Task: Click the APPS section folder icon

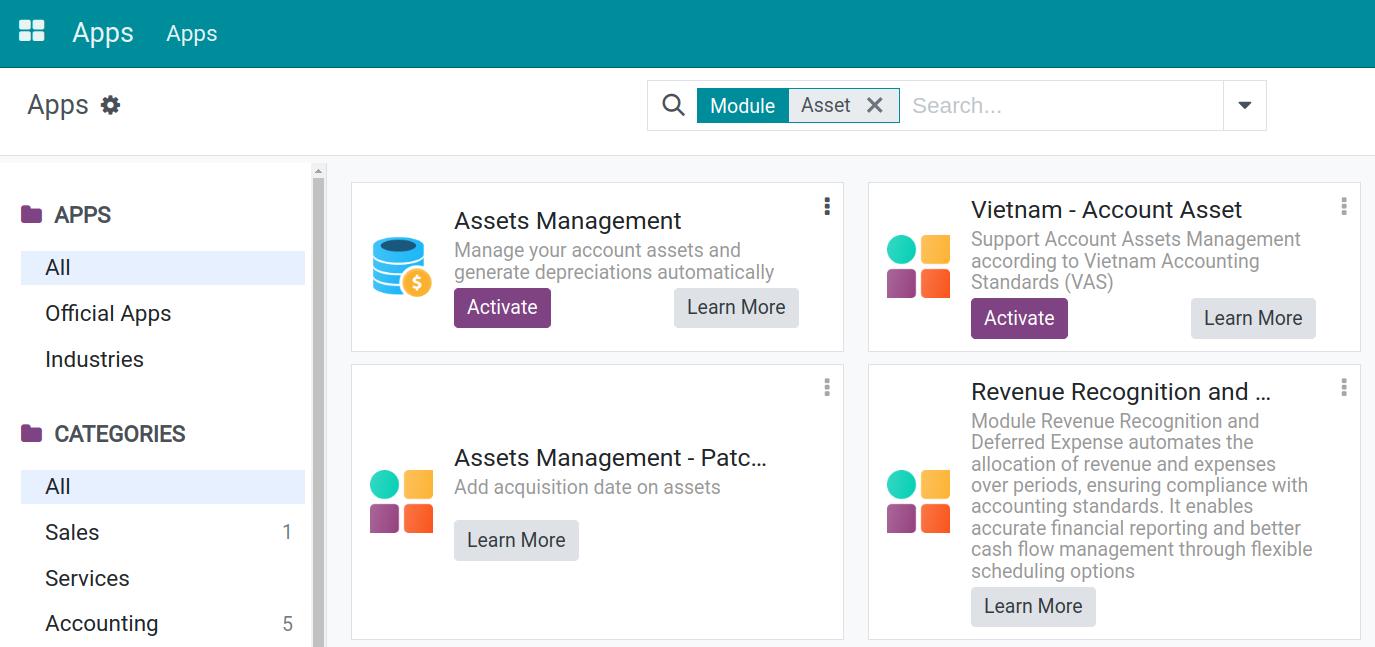Action: point(32,214)
